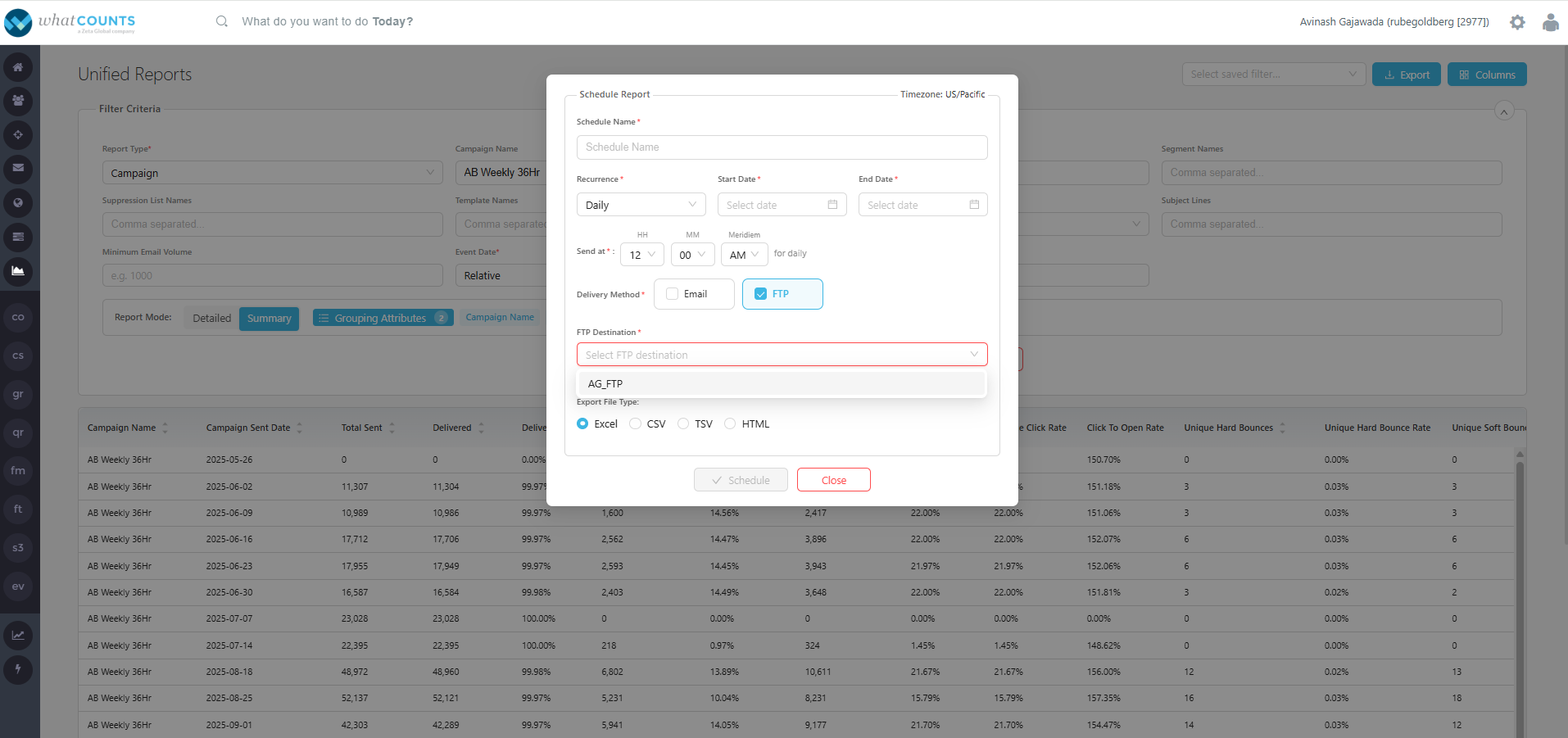1568x738 pixels.
Task: Select the CSV export file type
Action: (635, 423)
